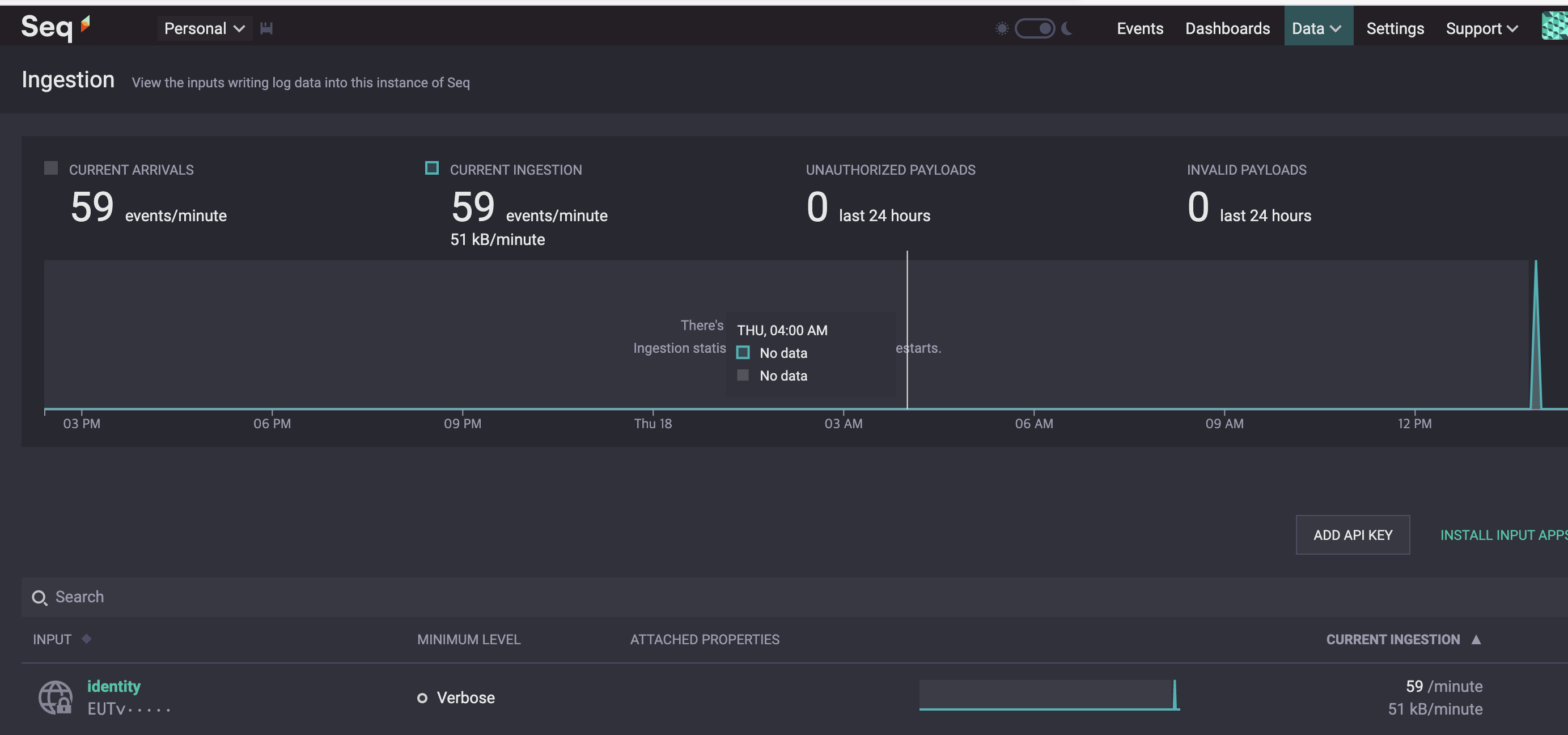The image size is (1568, 735).
Task: Click the search magnifier icon
Action: [40, 597]
